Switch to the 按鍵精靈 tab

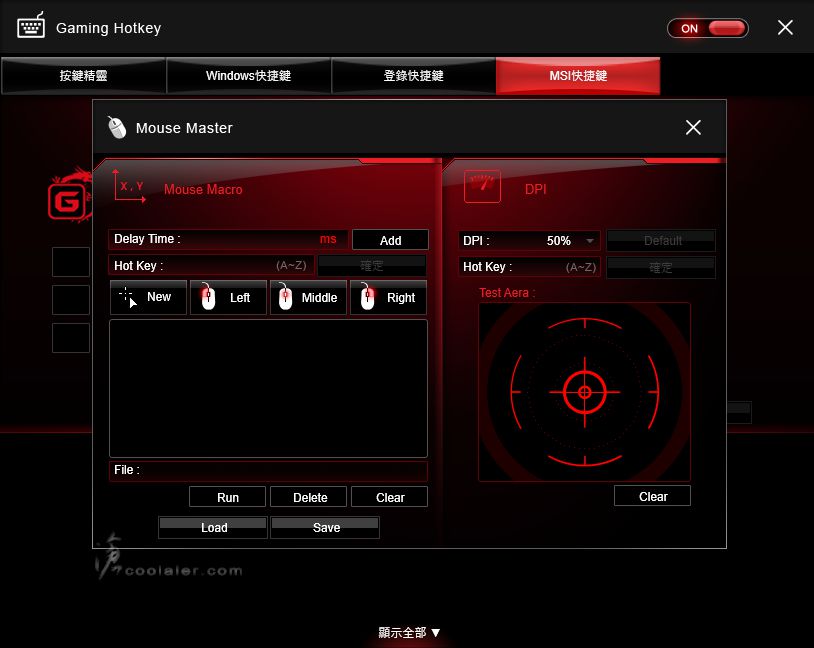[x=84, y=76]
